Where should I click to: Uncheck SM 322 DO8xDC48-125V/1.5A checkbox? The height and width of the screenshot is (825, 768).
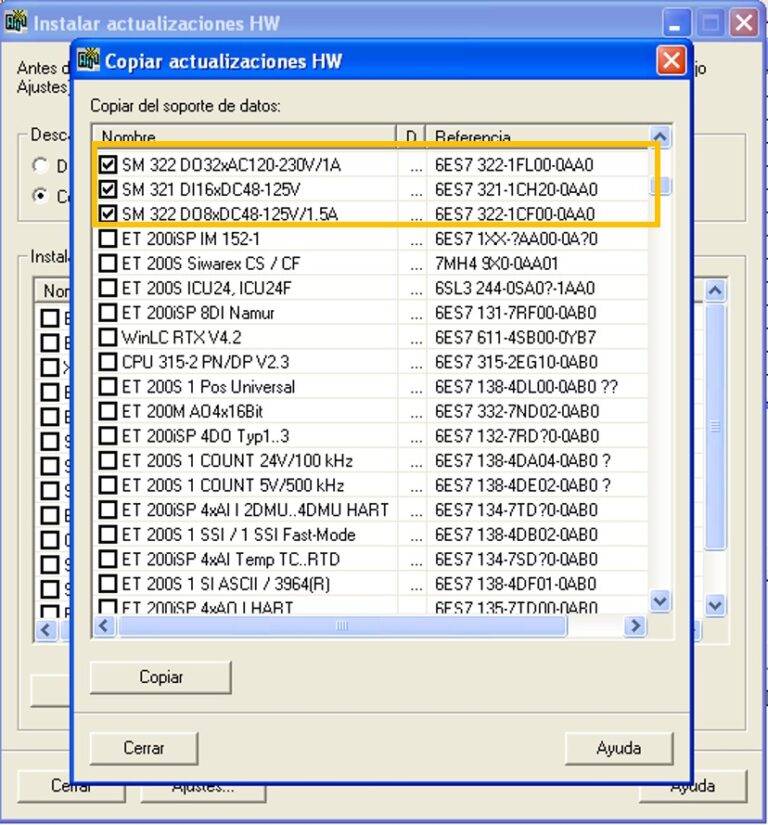point(108,213)
